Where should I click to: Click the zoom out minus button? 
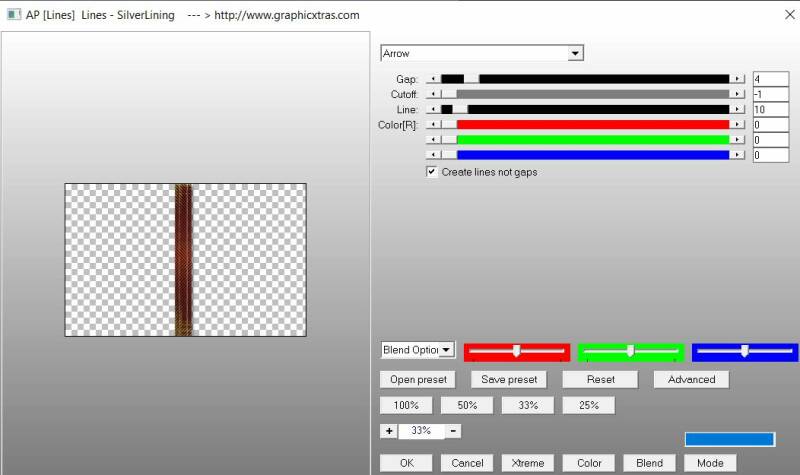tap(453, 431)
